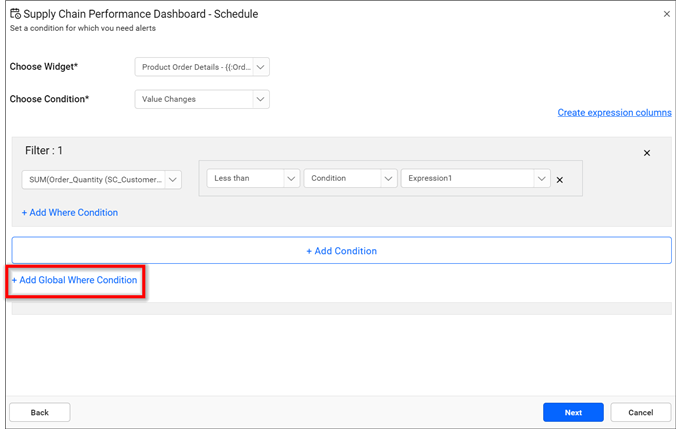
Task: Remove Filter 1 using its X icon
Action: (x=647, y=153)
